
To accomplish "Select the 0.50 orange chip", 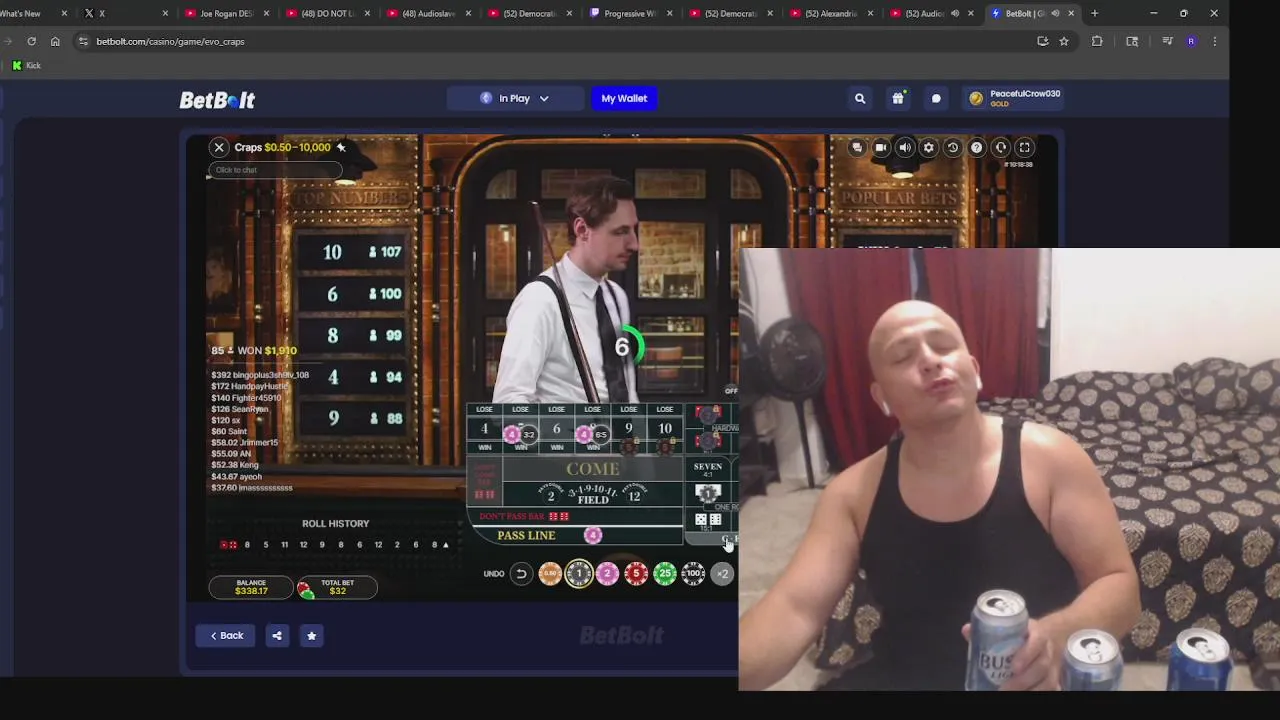I will (x=550, y=573).
